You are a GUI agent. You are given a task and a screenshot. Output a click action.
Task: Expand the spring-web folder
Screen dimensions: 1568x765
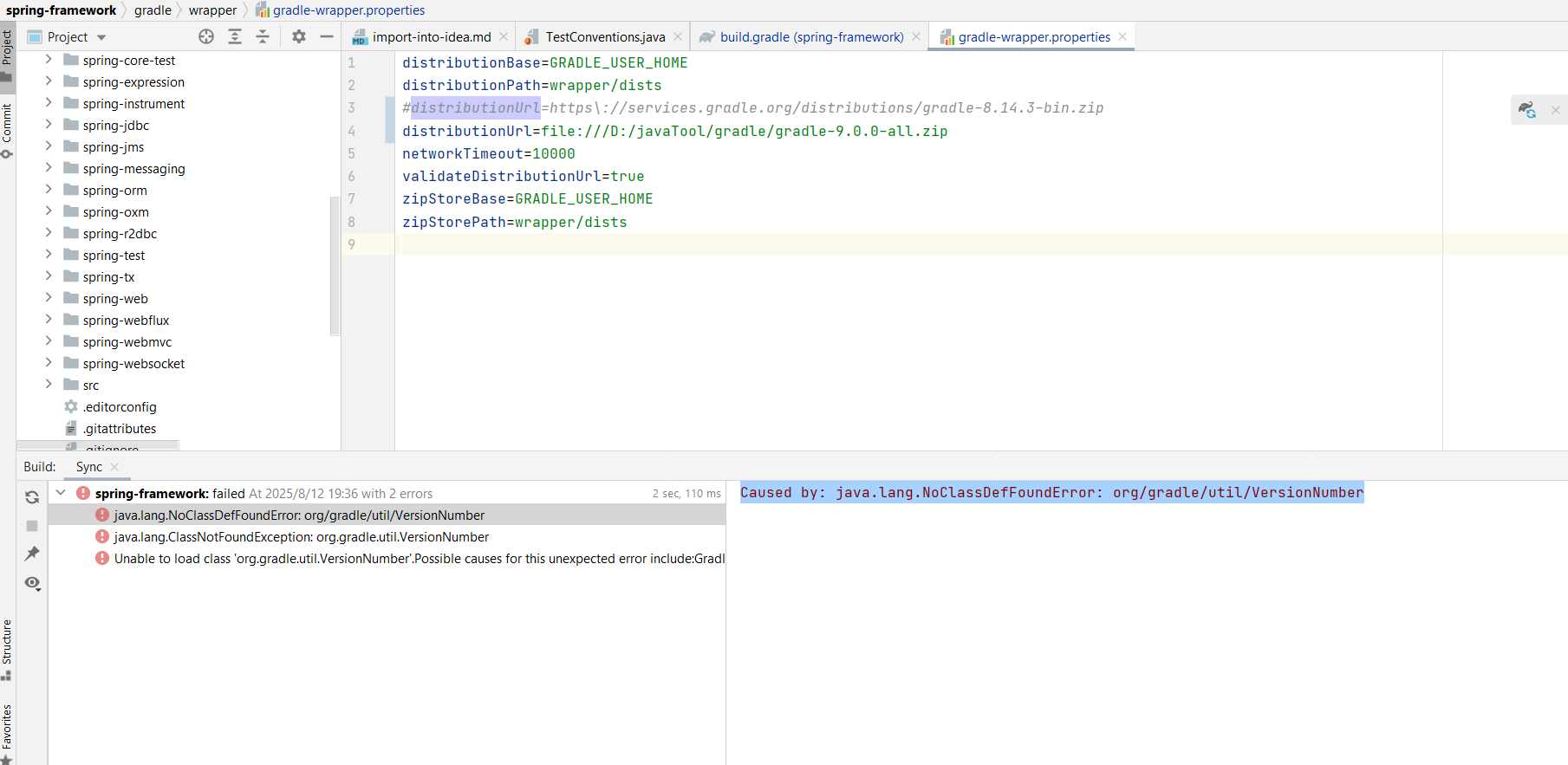[49, 298]
